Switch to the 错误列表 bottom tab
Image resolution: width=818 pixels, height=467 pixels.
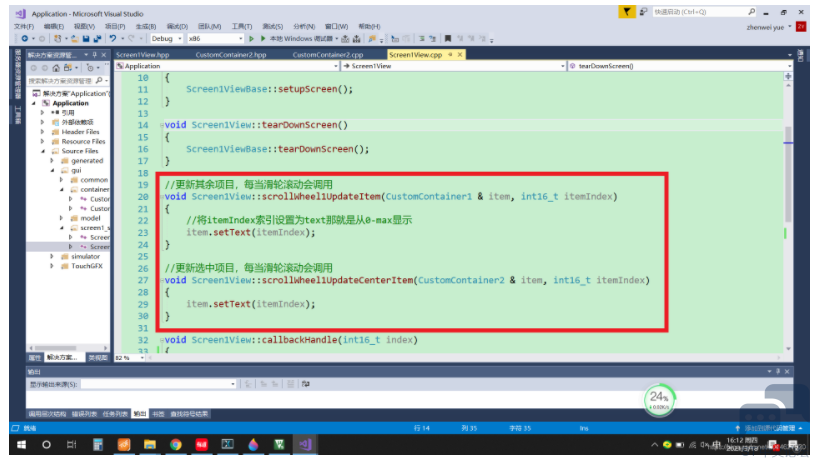83,413
